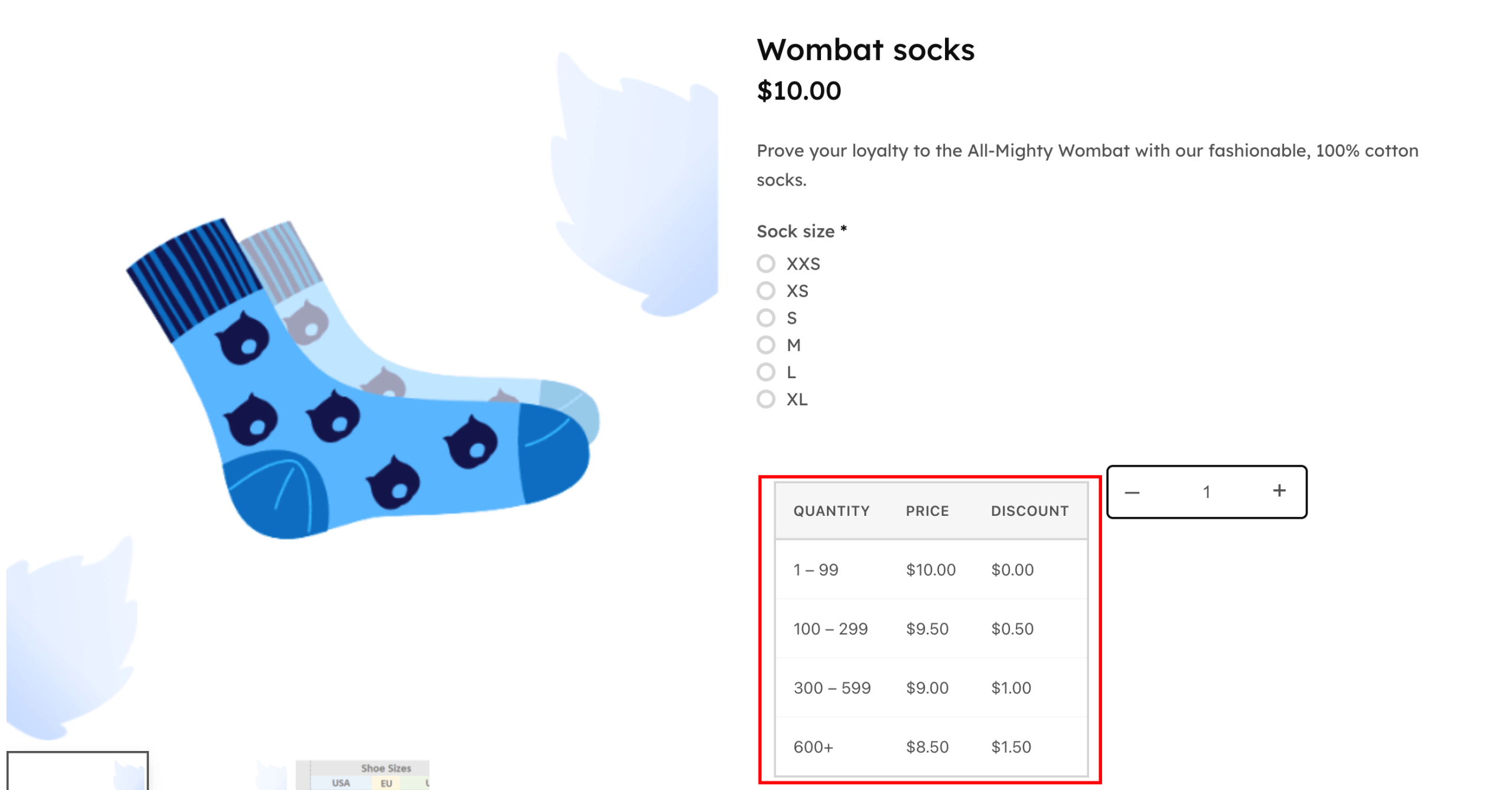Select the XS sock size
Image resolution: width=1512 pixels, height=790 pixels.
[766, 291]
